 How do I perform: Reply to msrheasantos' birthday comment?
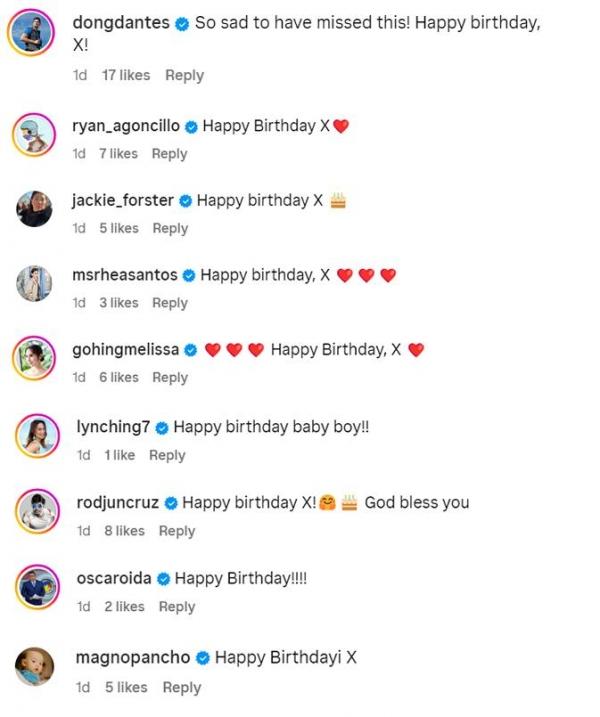tap(170, 303)
